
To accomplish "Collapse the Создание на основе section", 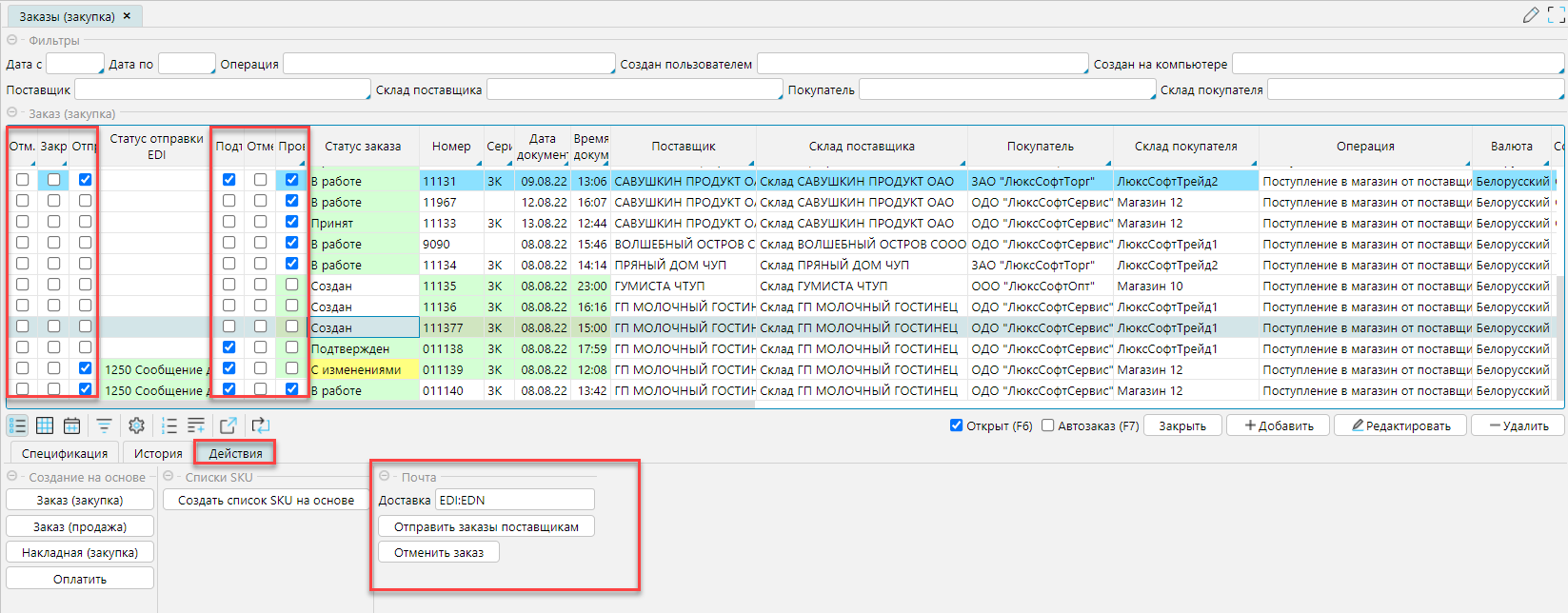I will 12,476.
